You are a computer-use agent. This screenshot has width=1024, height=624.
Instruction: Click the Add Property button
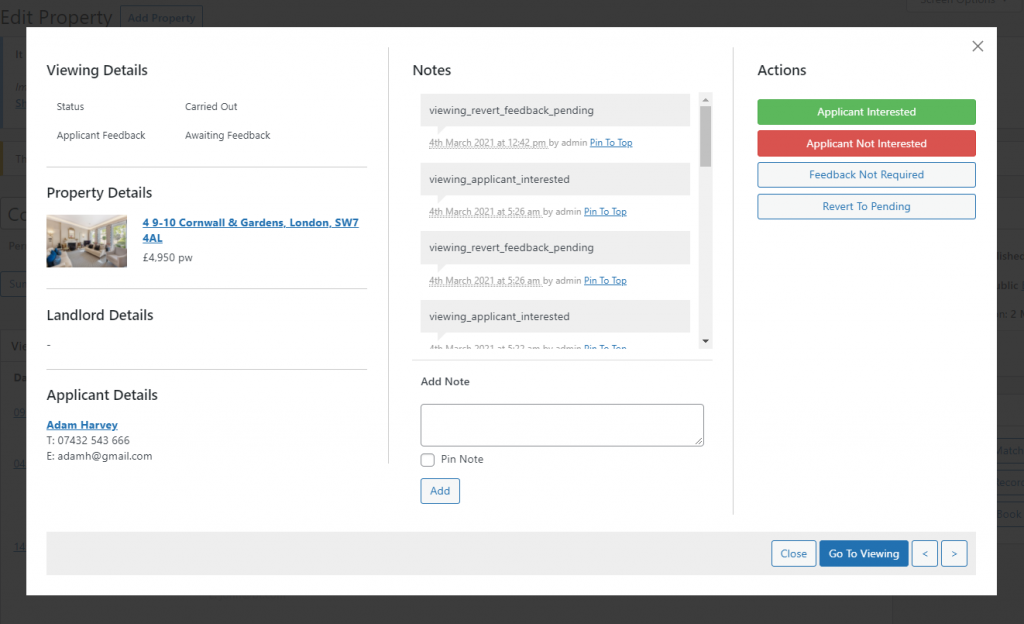tap(161, 17)
